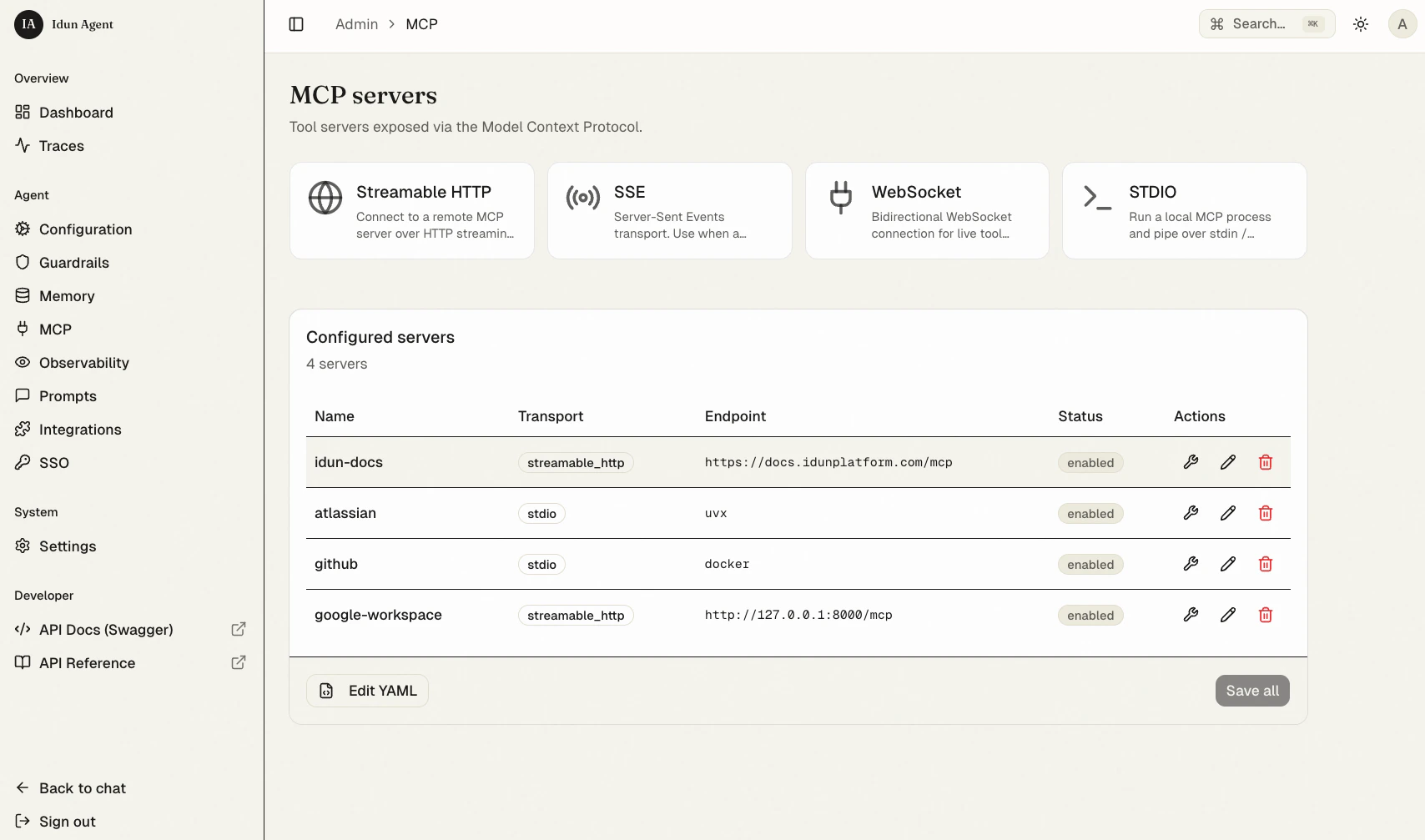The image size is (1425, 840).
Task: Click the Save all button
Action: tap(1252, 691)
